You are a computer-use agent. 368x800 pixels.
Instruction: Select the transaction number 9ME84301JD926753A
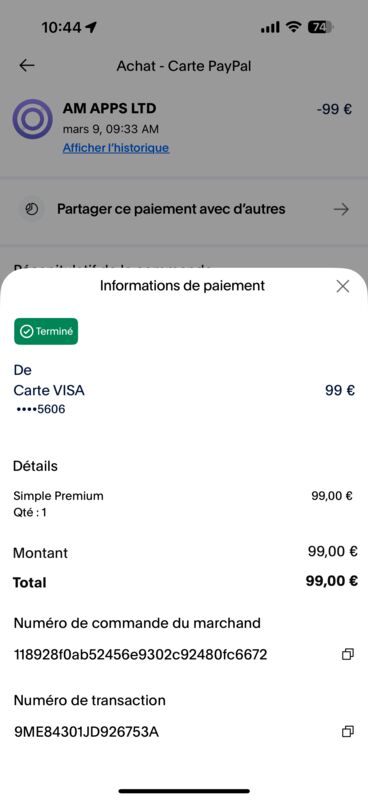86,732
